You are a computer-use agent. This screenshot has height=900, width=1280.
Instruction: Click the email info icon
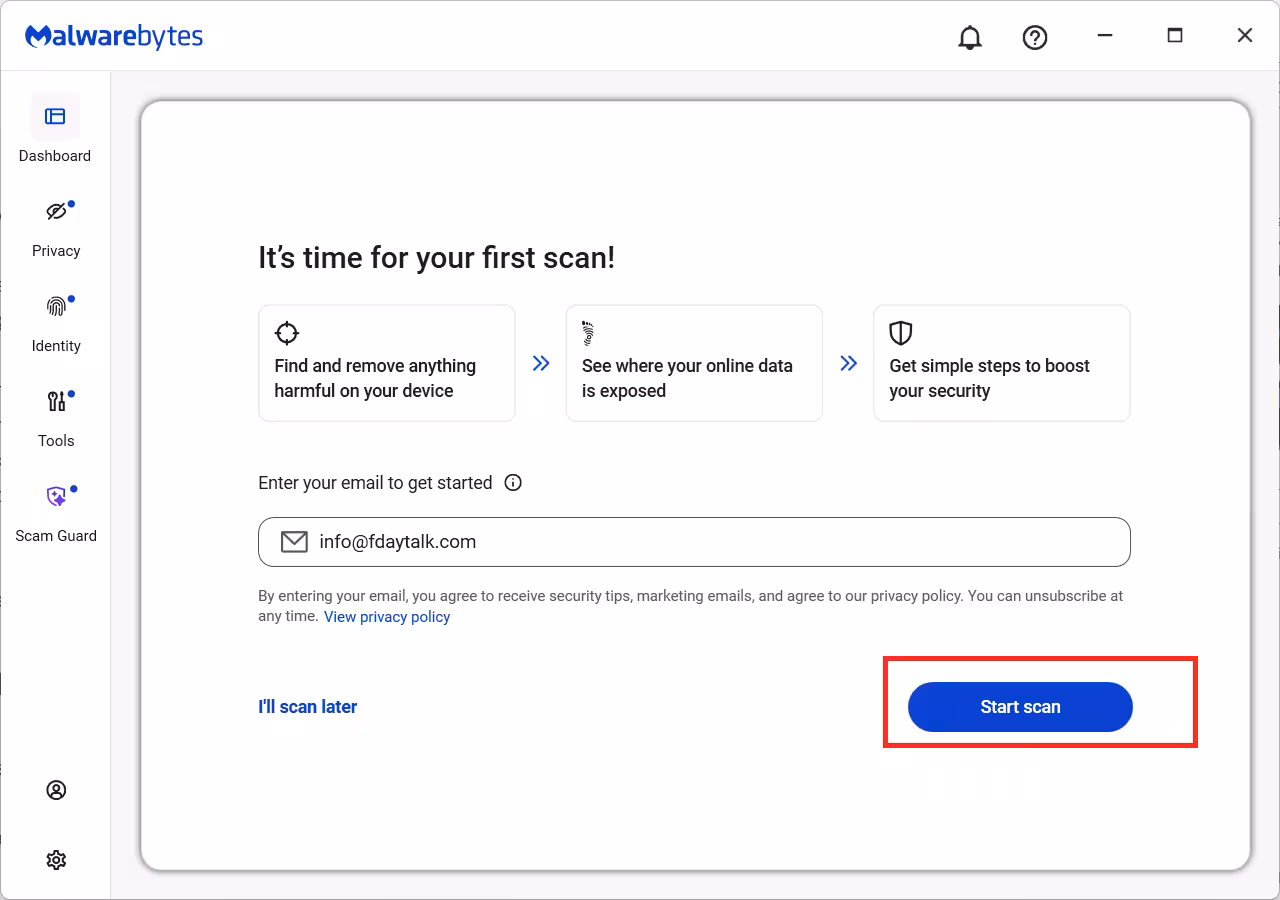[x=513, y=483]
